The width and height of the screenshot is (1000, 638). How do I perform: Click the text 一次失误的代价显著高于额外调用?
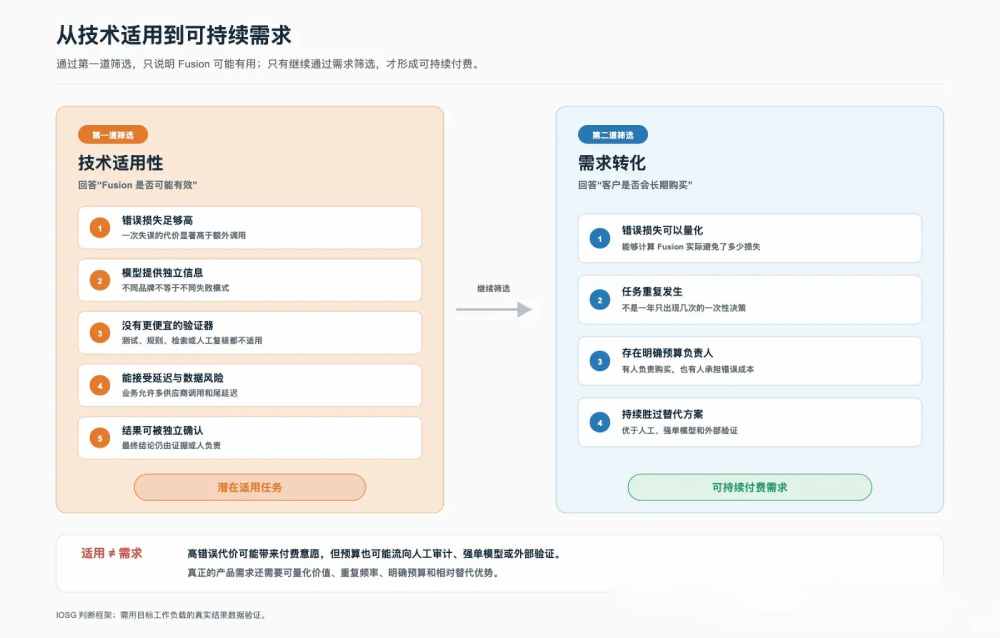tap(184, 235)
